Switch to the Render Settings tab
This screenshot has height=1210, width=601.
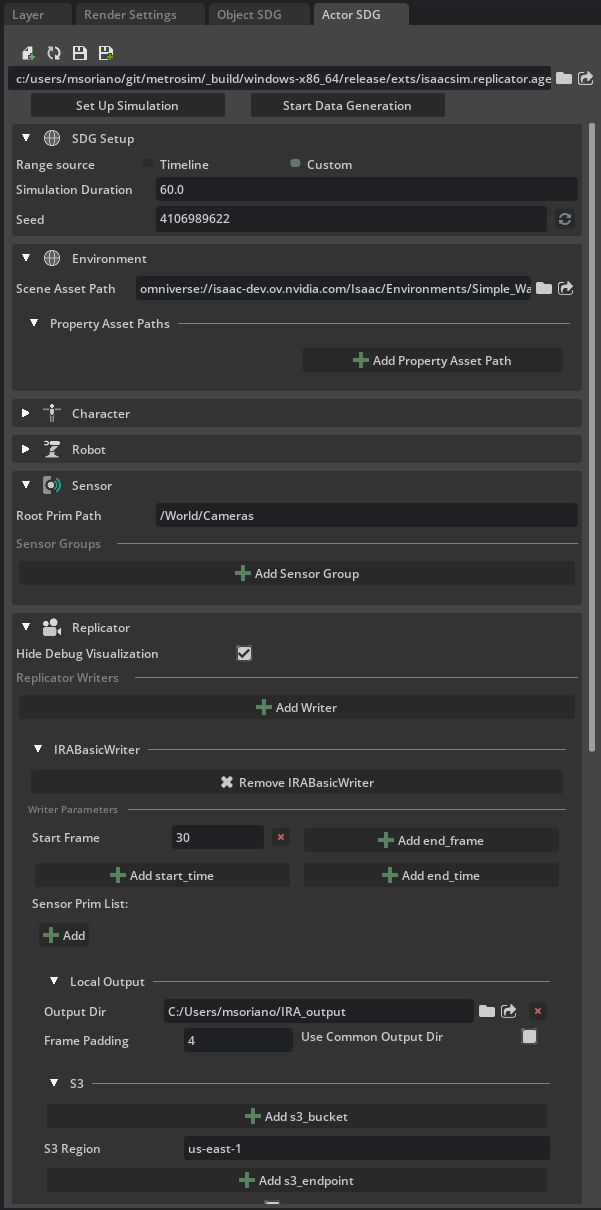coord(130,15)
